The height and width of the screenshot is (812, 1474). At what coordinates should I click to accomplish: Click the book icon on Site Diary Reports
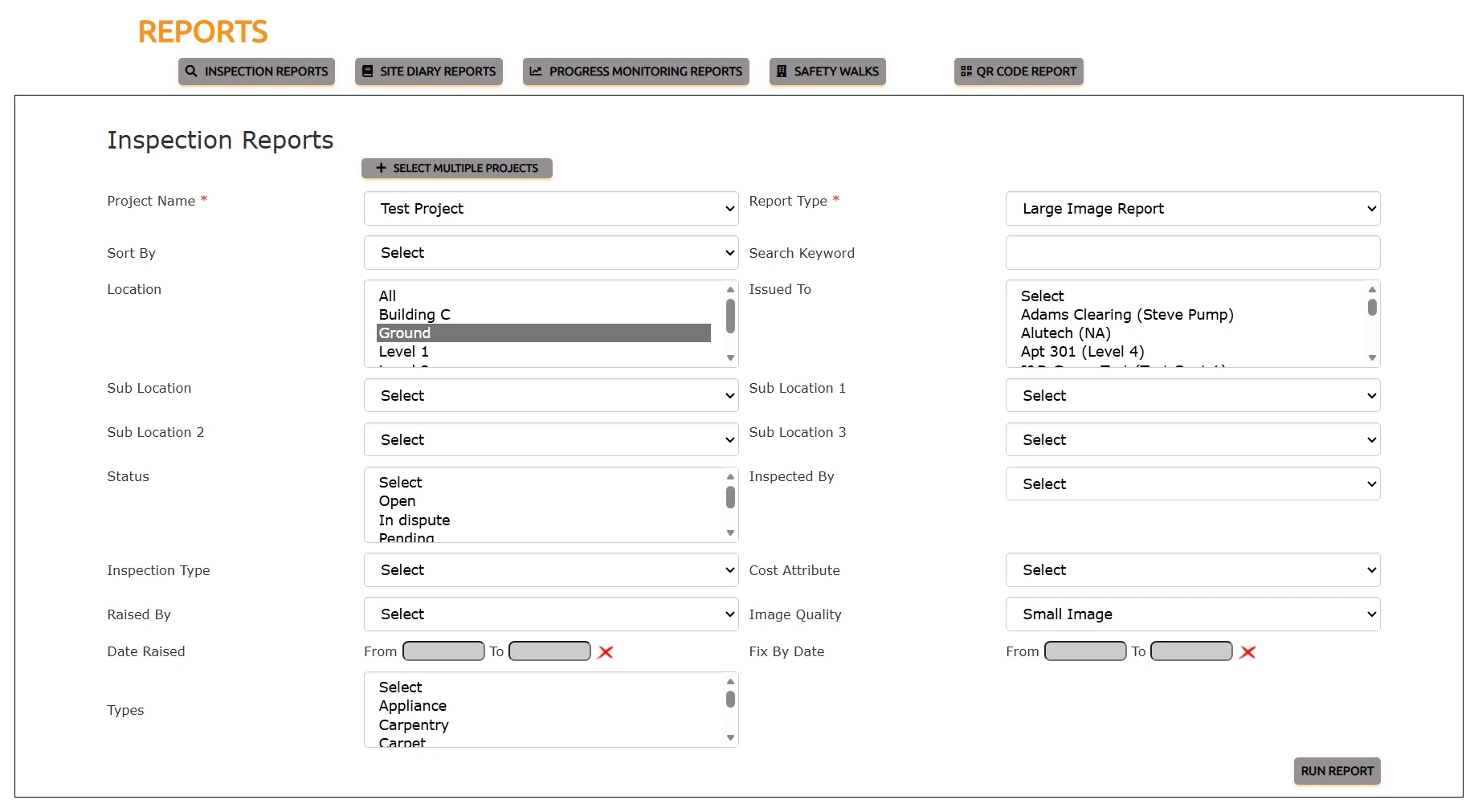click(x=368, y=71)
